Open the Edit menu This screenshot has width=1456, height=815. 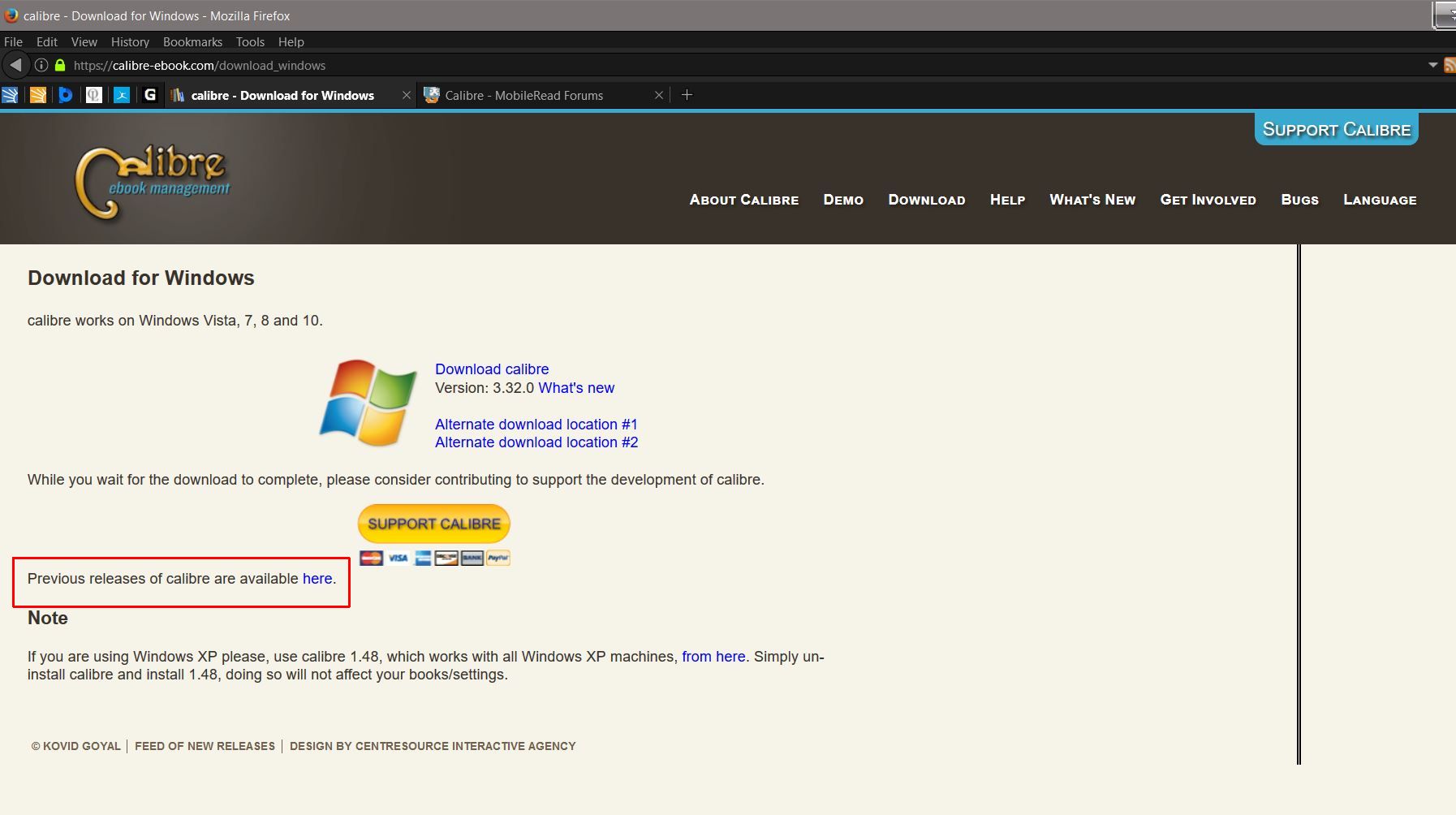click(x=47, y=41)
